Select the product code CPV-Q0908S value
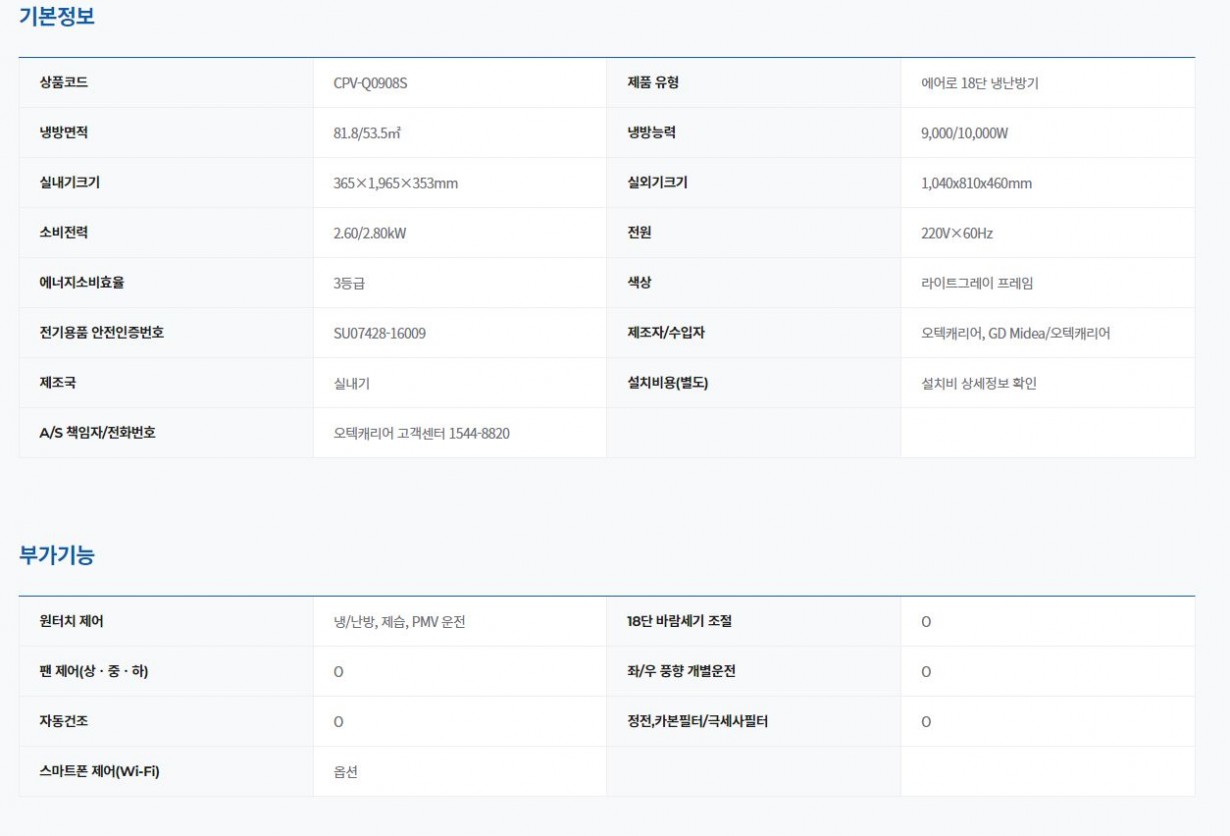This screenshot has height=836, width=1230. (x=370, y=83)
